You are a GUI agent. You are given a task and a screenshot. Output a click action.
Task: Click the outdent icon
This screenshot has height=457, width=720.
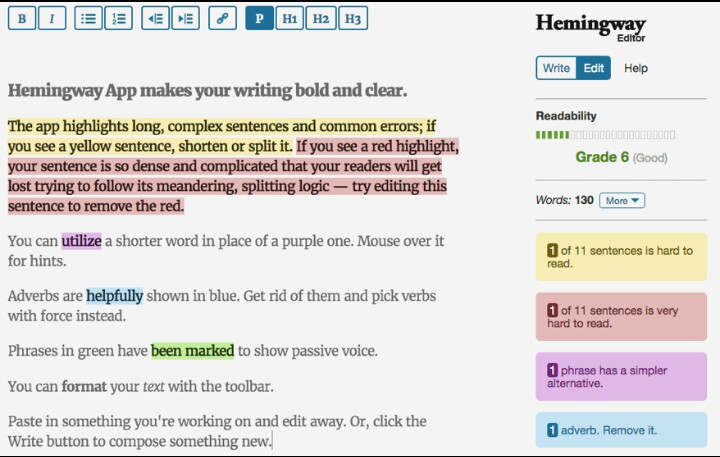(155, 18)
